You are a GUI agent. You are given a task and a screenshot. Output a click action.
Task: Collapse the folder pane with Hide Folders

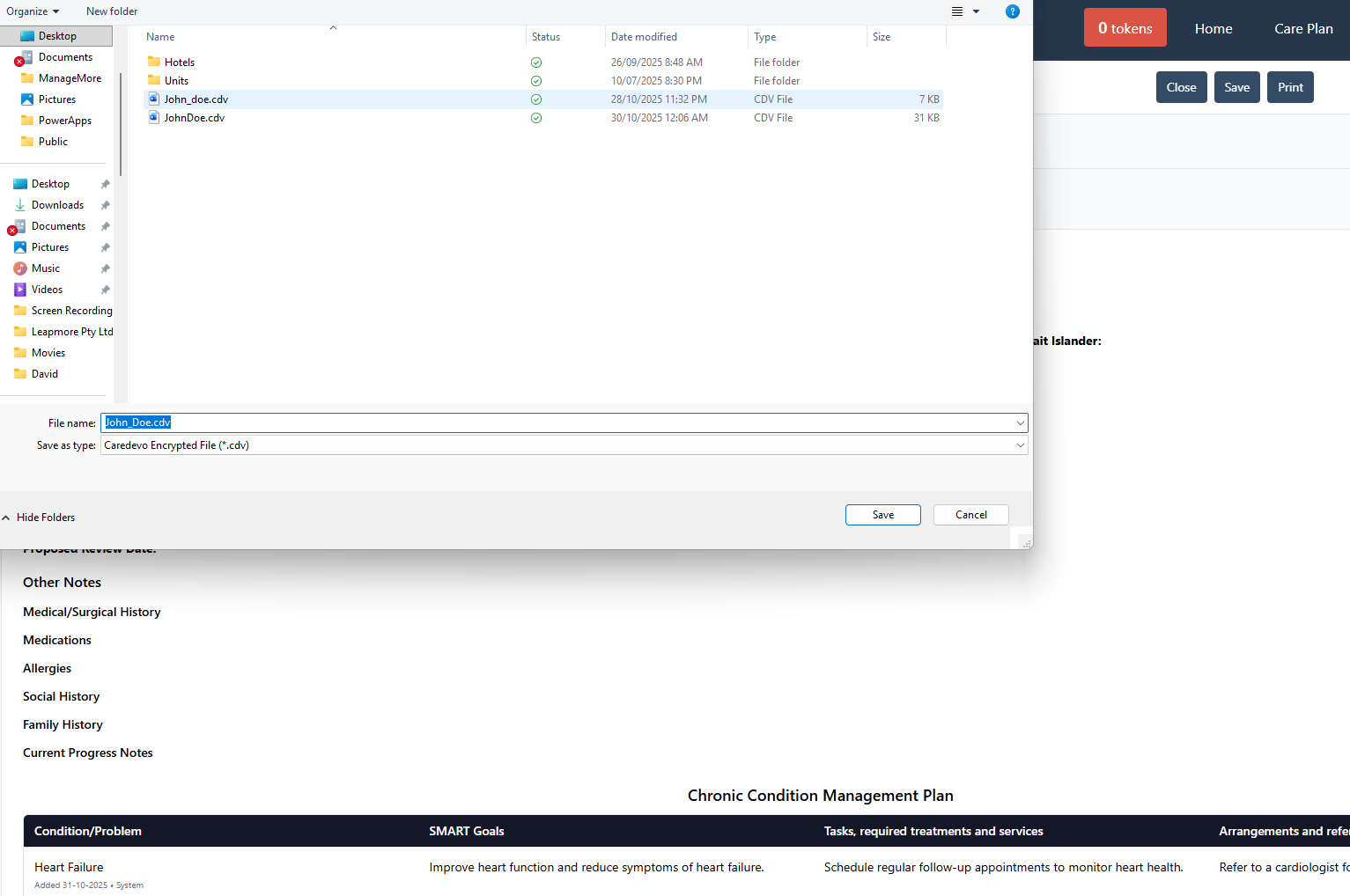pos(39,518)
